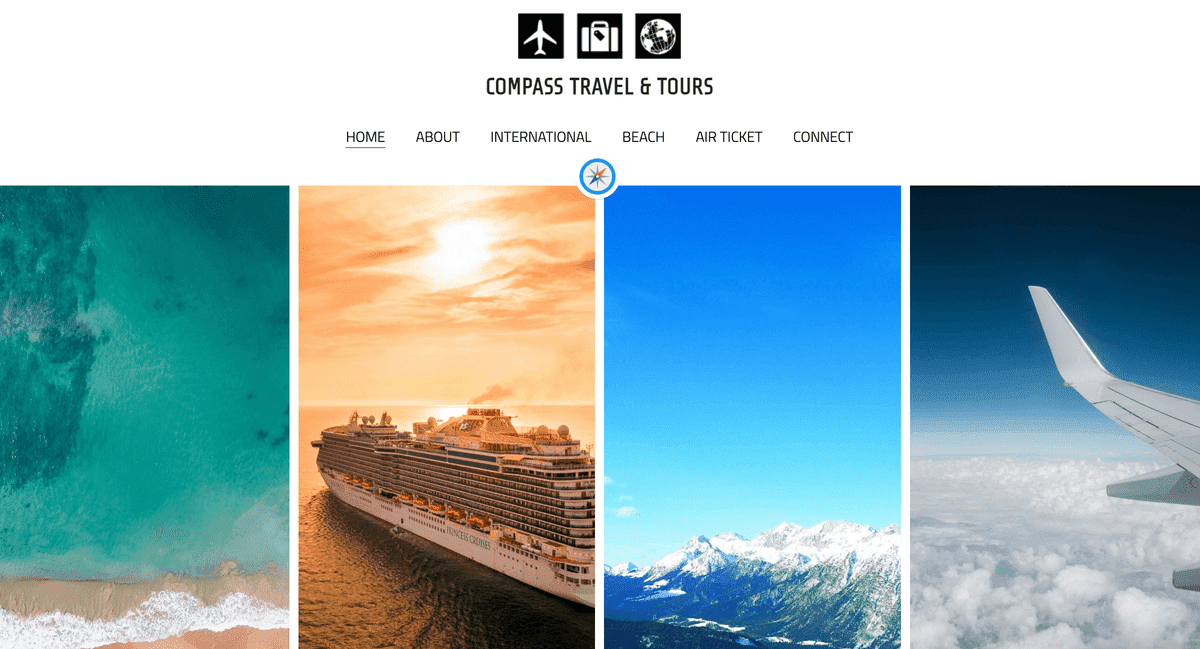The width and height of the screenshot is (1200, 649).
Task: Open the INTERNATIONAL nav link
Action: [541, 137]
